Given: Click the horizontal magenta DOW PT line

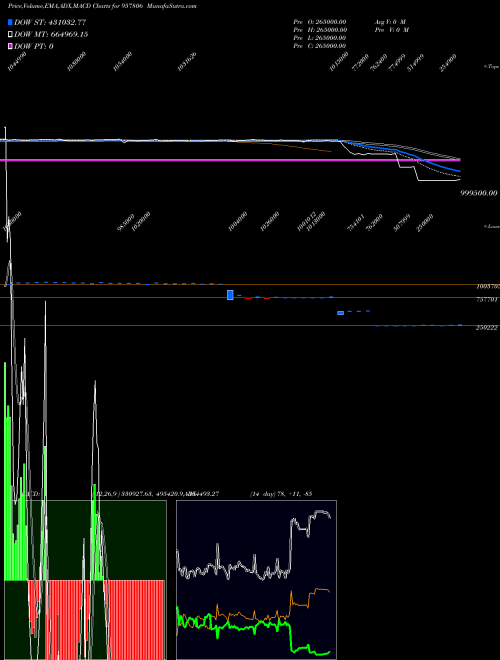Looking at the screenshot, I should [x=230, y=160].
